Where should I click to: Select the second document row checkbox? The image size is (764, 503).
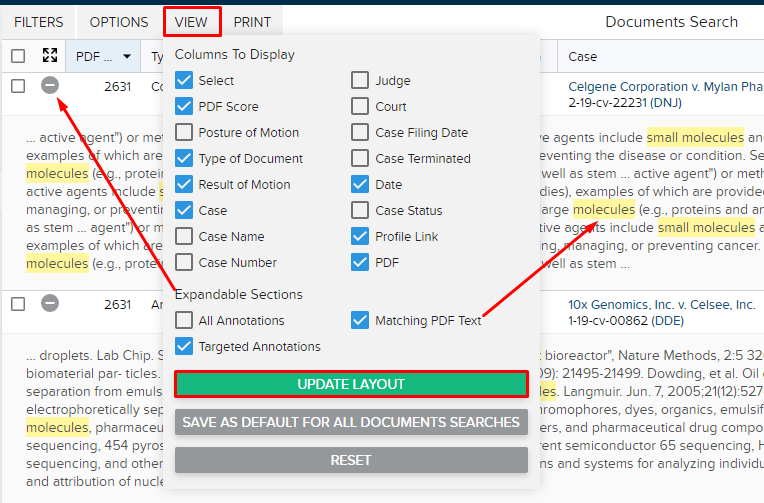18,304
